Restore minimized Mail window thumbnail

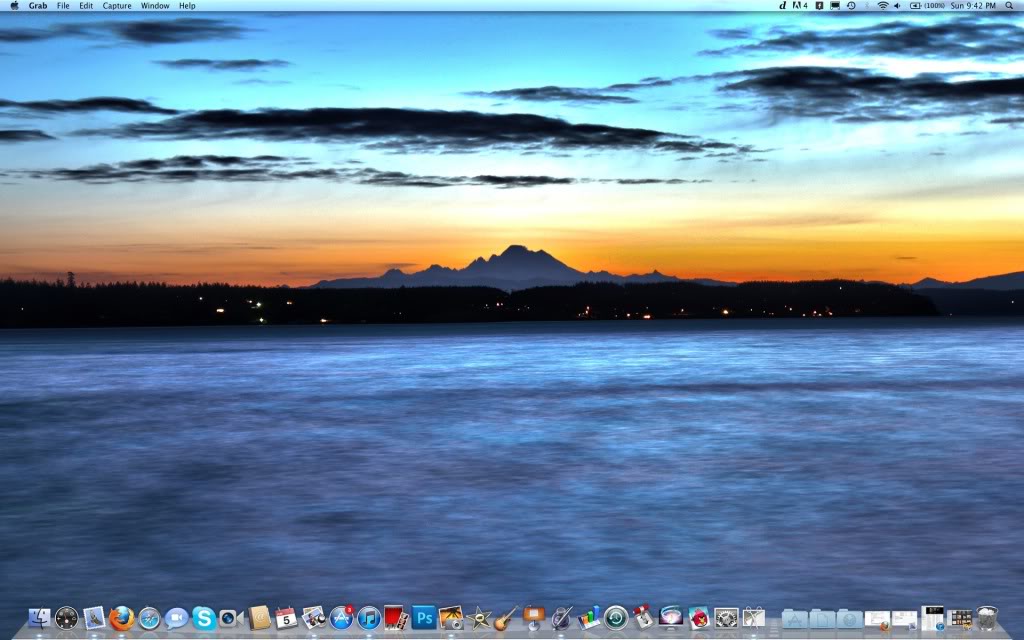pos(904,619)
